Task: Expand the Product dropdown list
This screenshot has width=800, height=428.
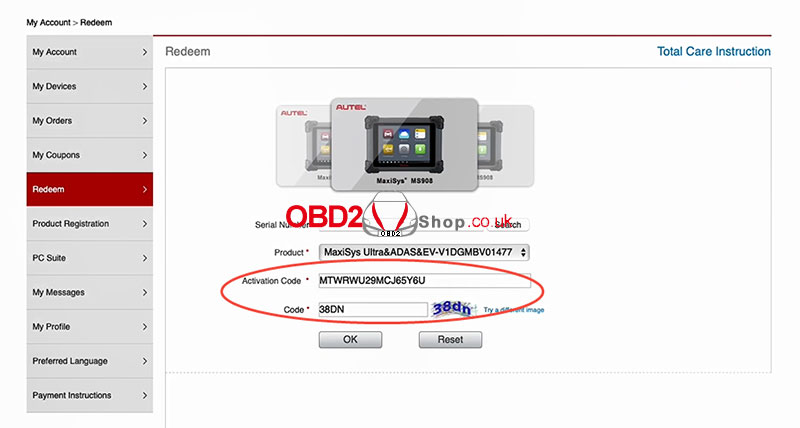Action: (424, 252)
